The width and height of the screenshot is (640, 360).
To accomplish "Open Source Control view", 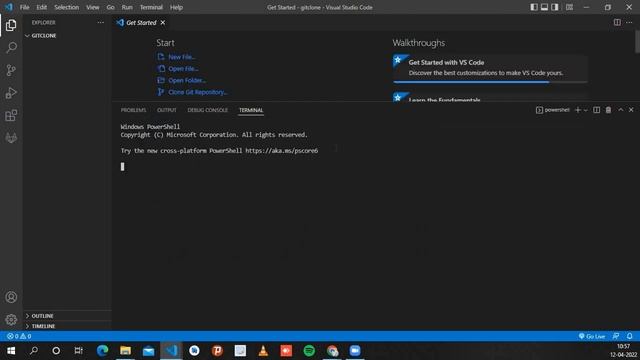I will pyautogui.click(x=11, y=70).
